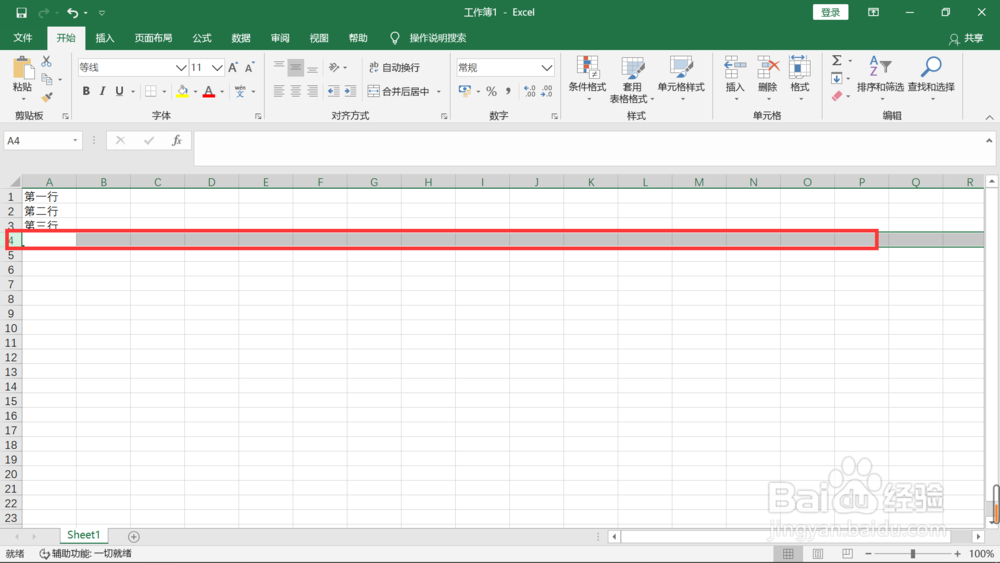1000x563 pixels.
Task: Click the Save icon in title bar
Action: (21, 13)
